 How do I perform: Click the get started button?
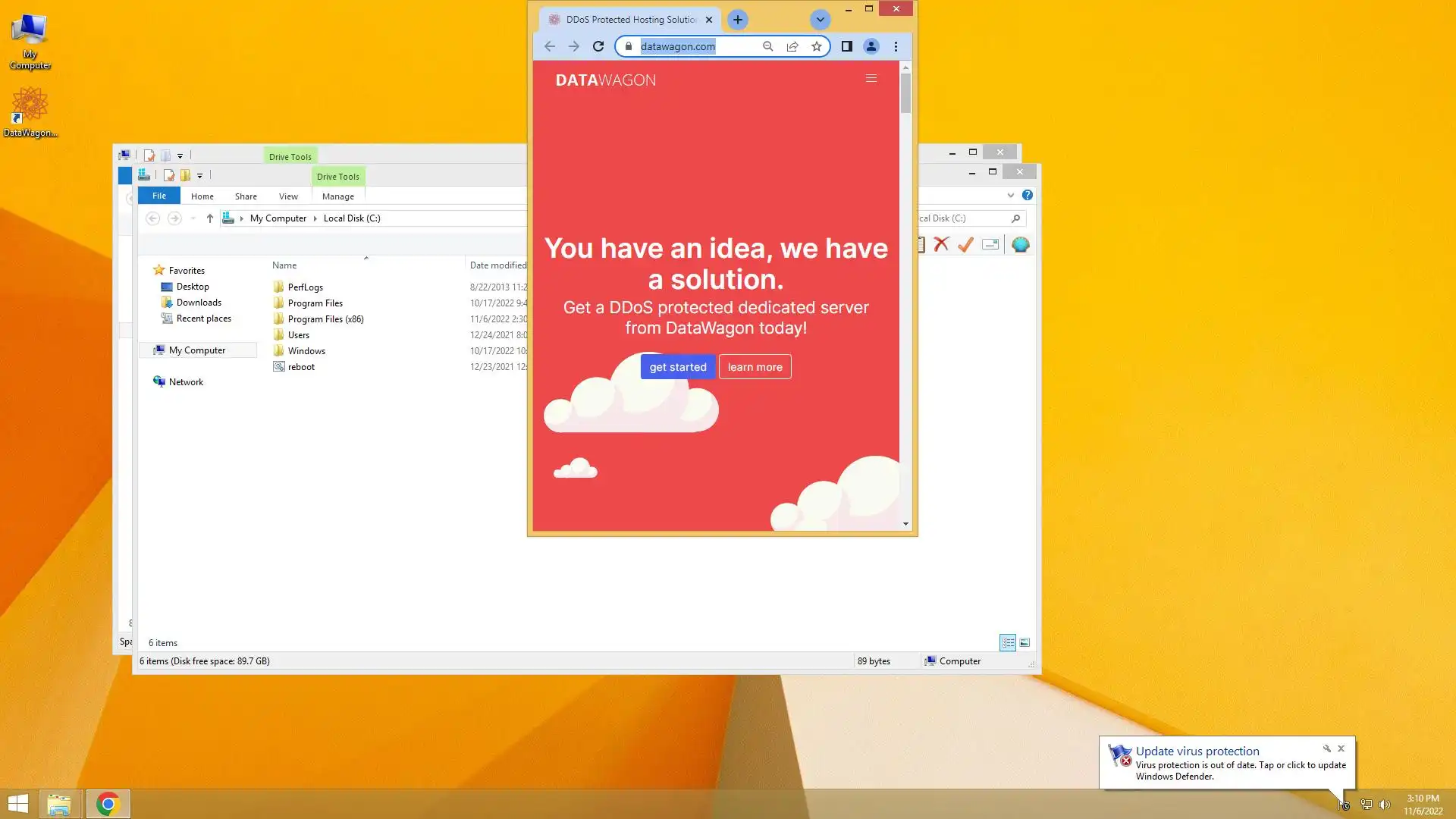(x=677, y=367)
